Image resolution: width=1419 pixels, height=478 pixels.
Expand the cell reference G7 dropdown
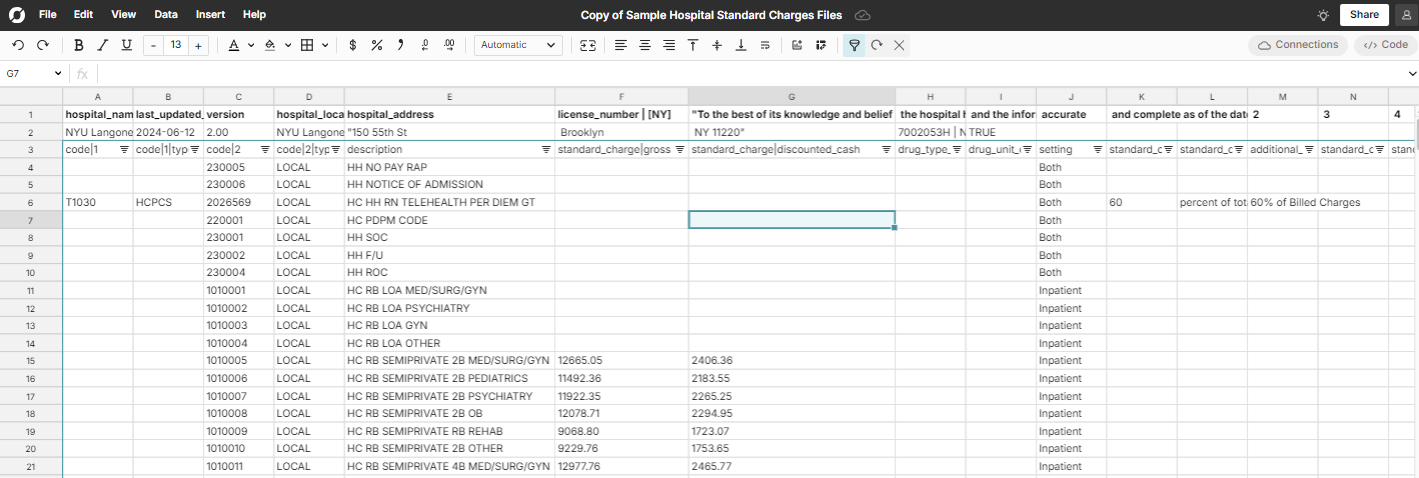(x=57, y=74)
